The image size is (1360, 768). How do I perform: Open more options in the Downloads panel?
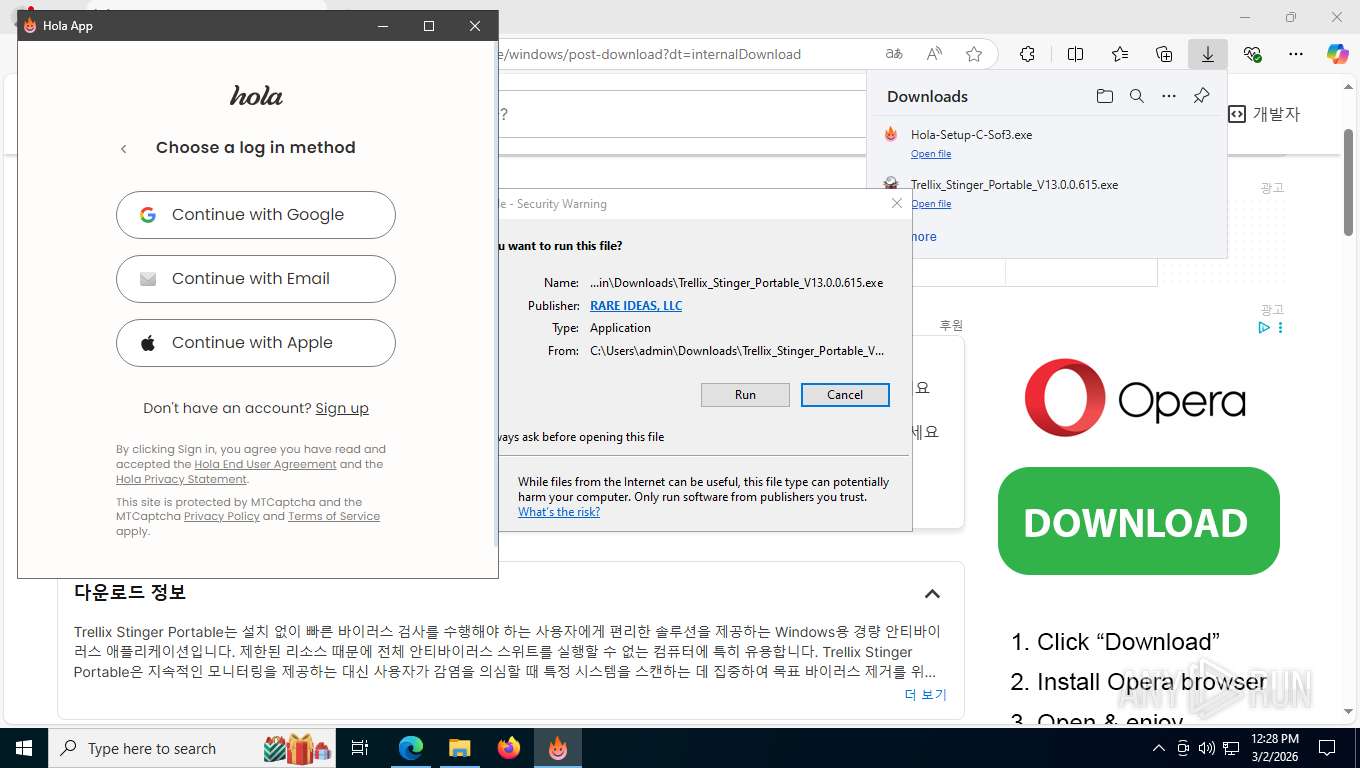click(x=1169, y=96)
